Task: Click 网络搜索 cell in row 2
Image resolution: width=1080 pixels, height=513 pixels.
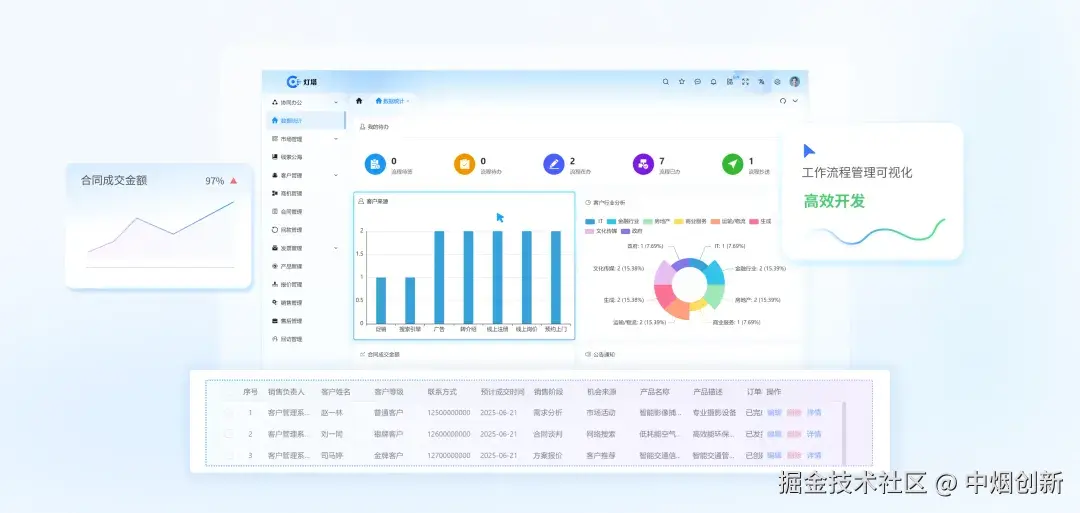Action: pos(601,434)
